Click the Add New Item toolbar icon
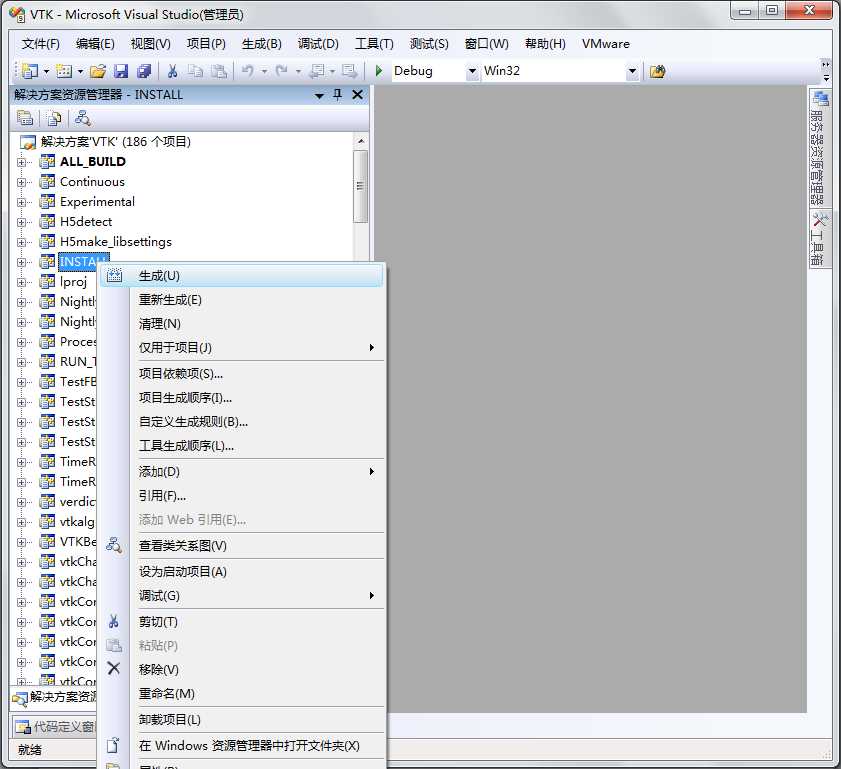Image resolution: width=841 pixels, height=769 pixels. pyautogui.click(x=64, y=71)
